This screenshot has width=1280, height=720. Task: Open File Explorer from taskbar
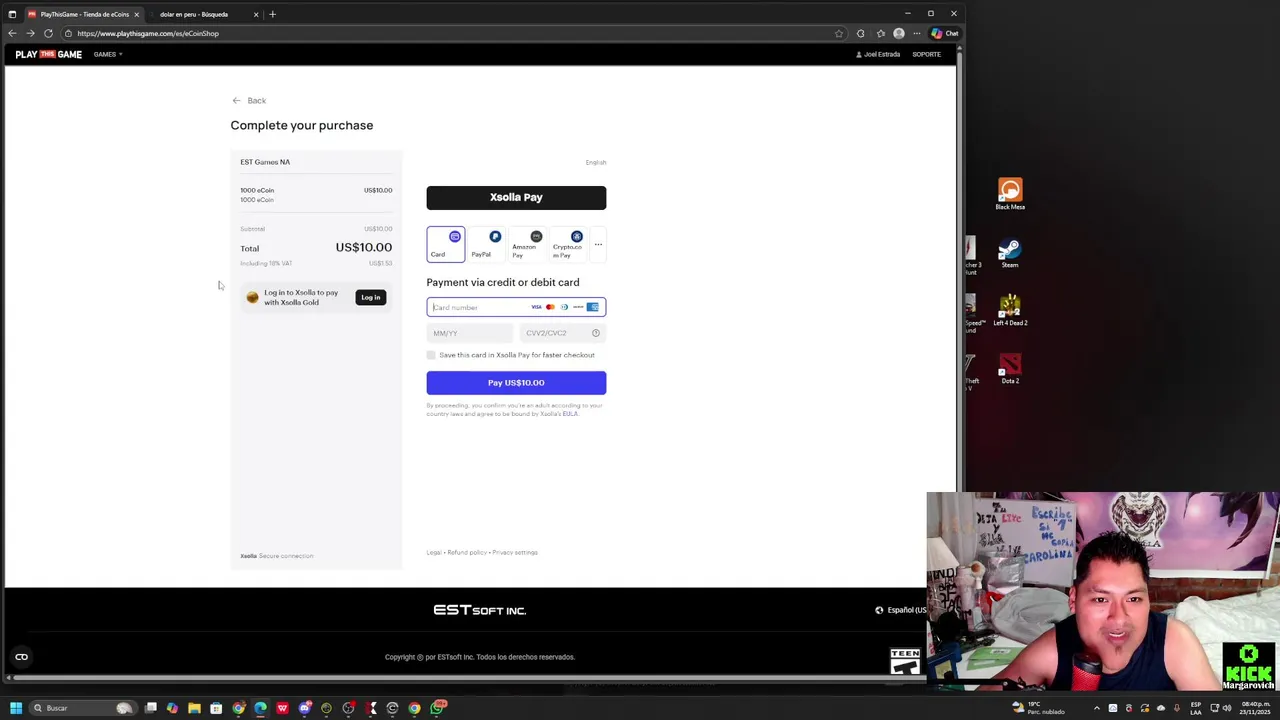click(194, 708)
